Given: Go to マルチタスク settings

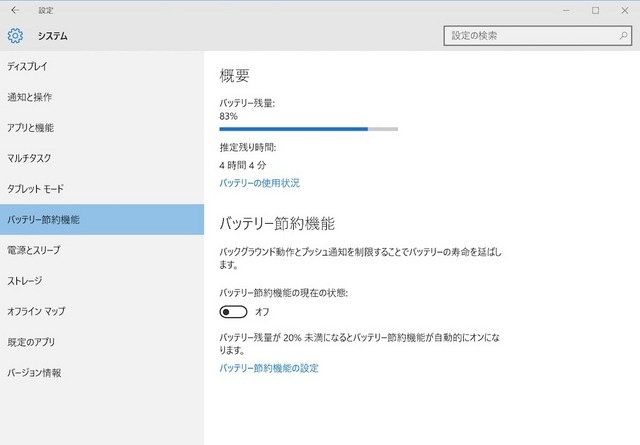Looking at the screenshot, I should tap(102, 158).
